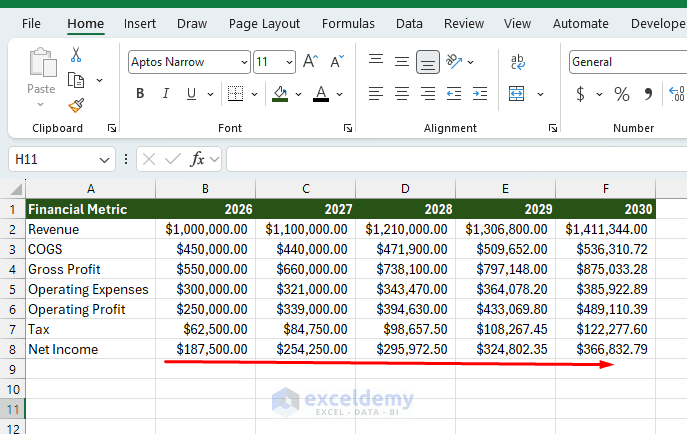This screenshot has height=434, width=687.
Task: Open Clipboard group dialog launcher
Action: click(x=112, y=128)
